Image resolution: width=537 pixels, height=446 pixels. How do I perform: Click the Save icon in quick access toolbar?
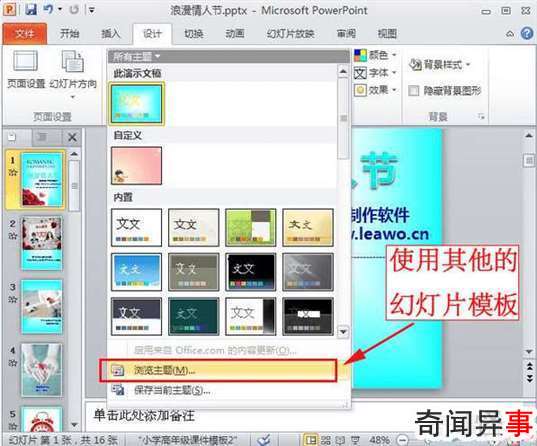pos(31,9)
